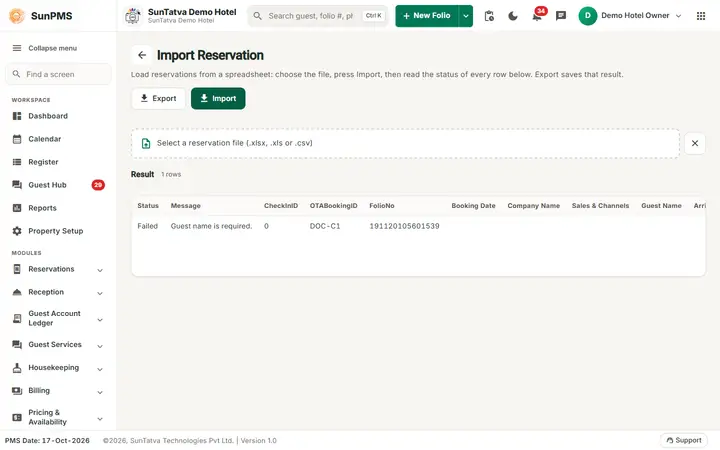Screen dimensions: 720x450
Task: Click the Reservations module icon
Action: point(17,269)
